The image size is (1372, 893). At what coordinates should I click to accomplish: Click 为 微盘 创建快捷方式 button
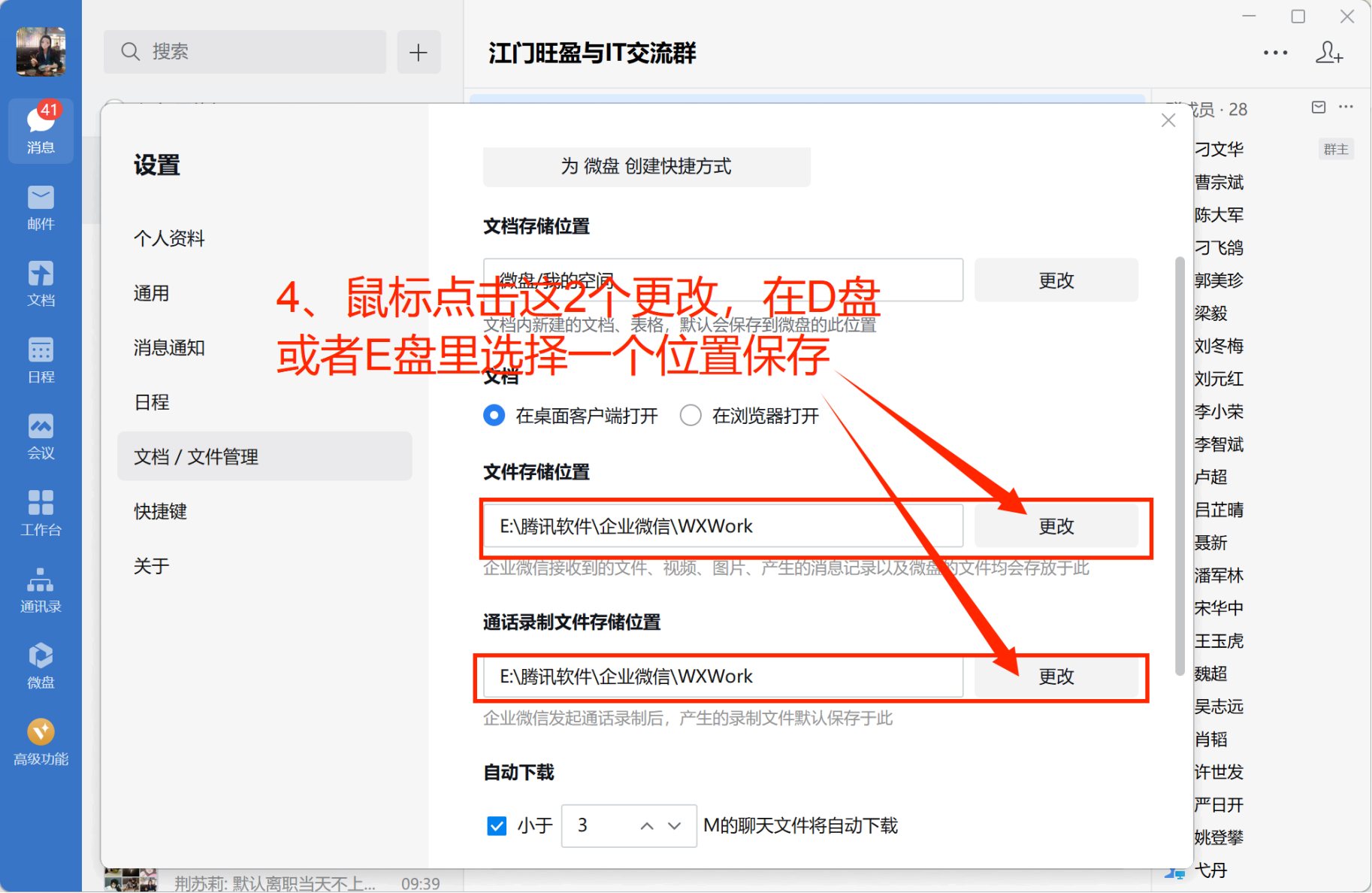[x=647, y=166]
